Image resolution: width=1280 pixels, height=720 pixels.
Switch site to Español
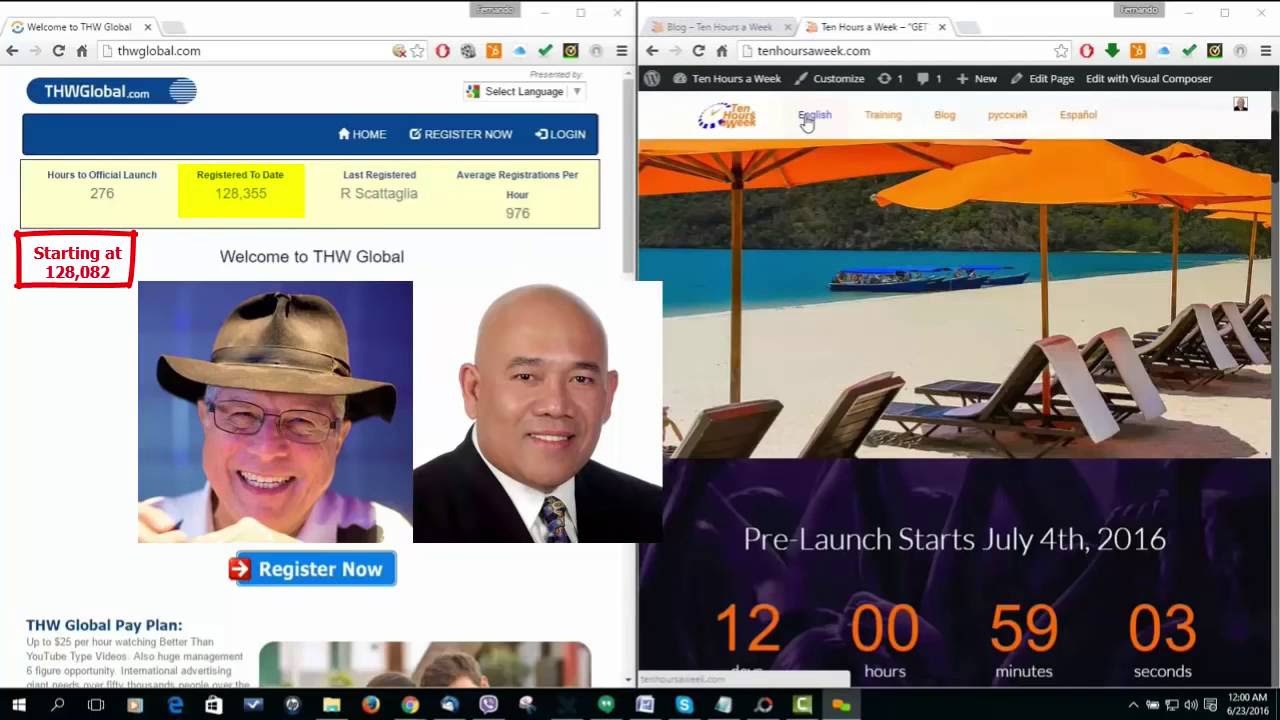[x=1078, y=115]
